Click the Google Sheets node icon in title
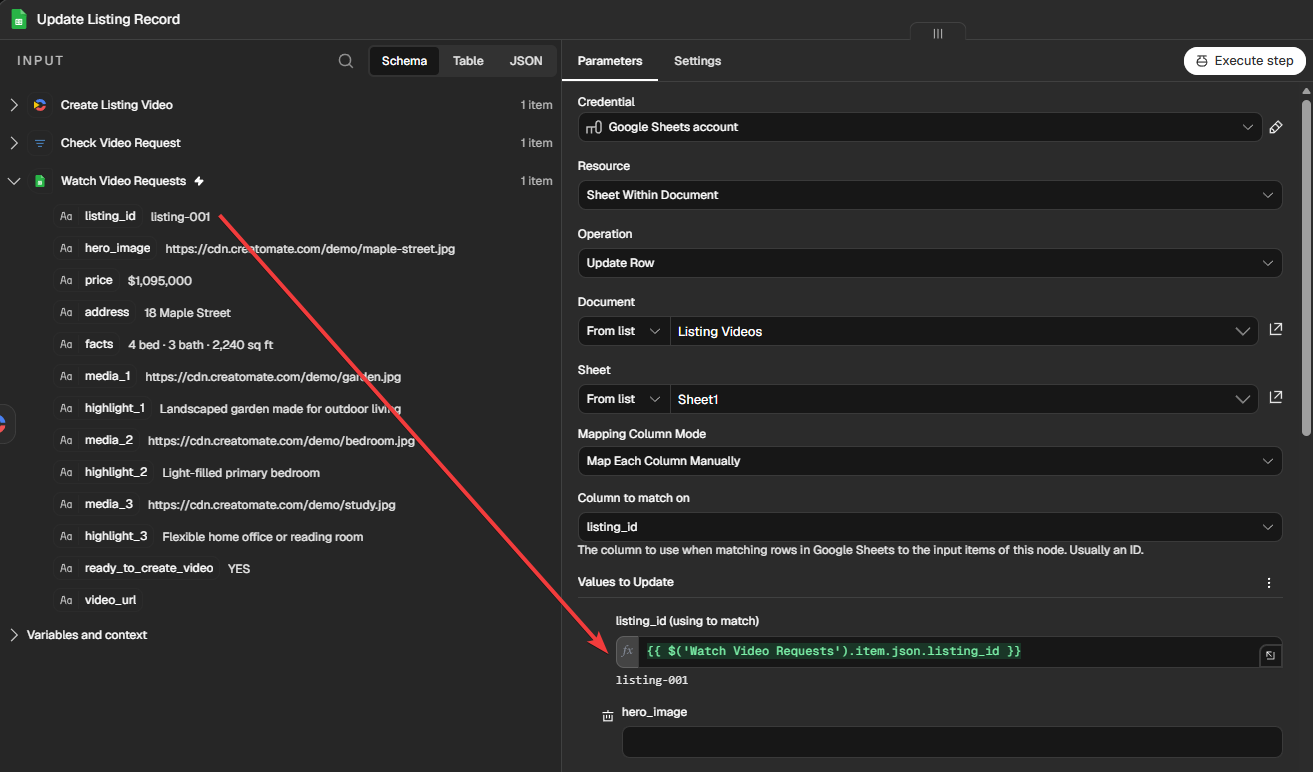Image resolution: width=1313 pixels, height=772 pixels. pyautogui.click(x=18, y=19)
